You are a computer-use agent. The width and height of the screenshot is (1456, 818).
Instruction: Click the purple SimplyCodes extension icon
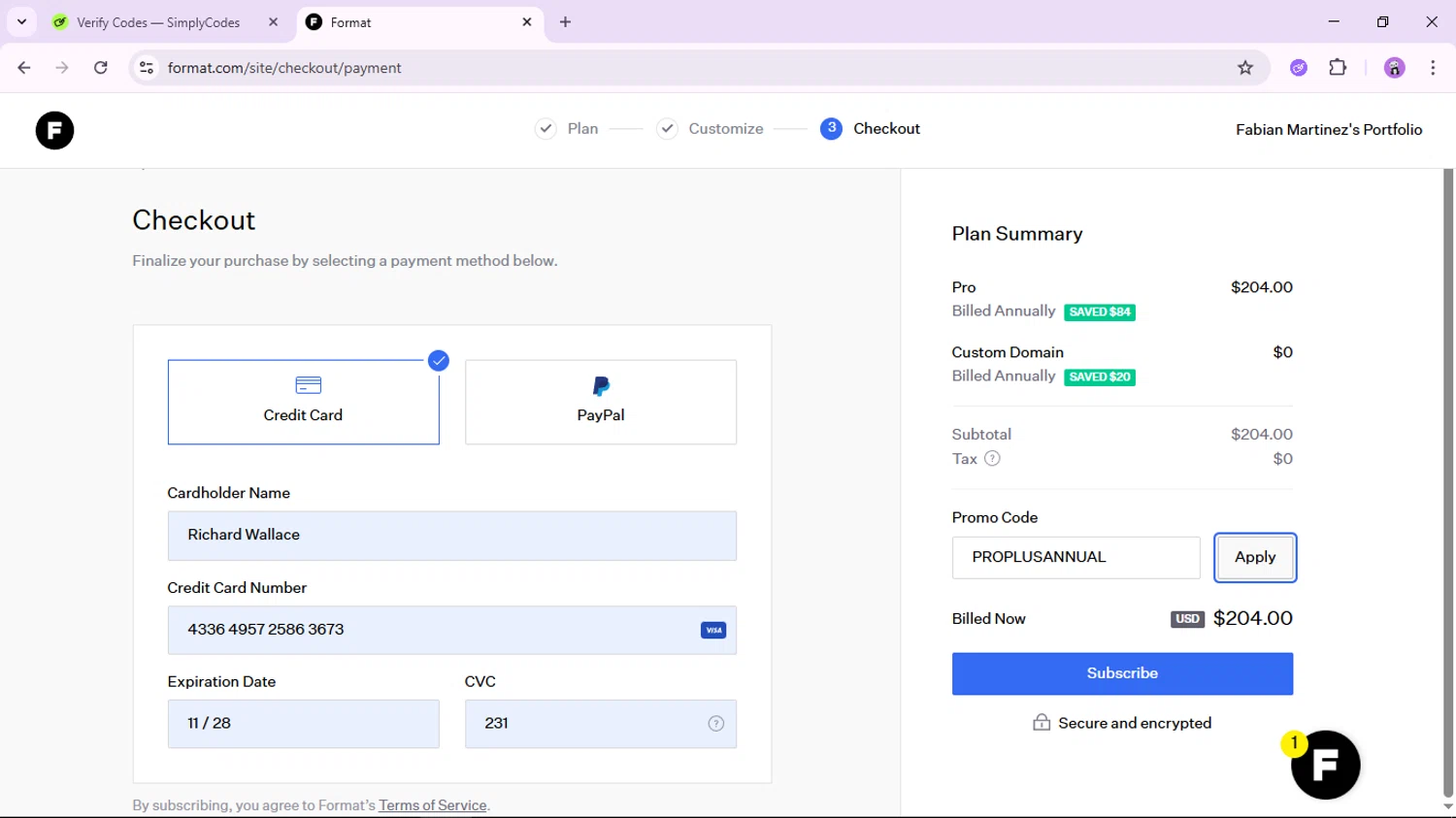click(x=1299, y=68)
